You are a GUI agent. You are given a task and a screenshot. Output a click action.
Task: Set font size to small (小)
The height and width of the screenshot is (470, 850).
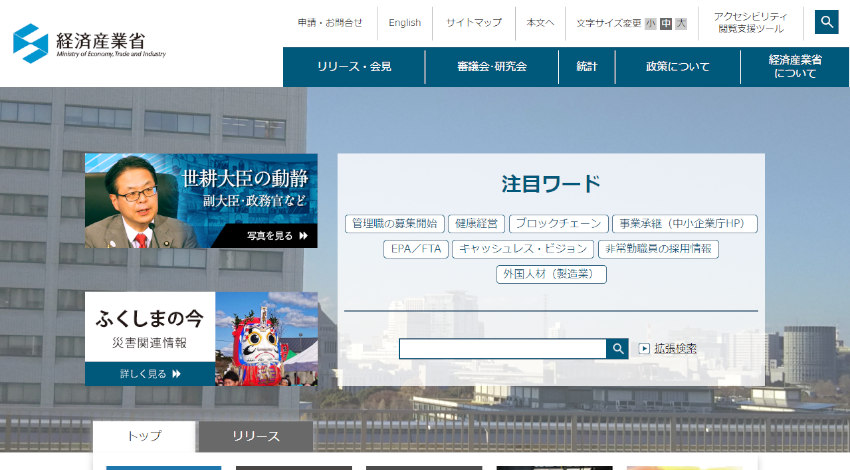coord(651,23)
